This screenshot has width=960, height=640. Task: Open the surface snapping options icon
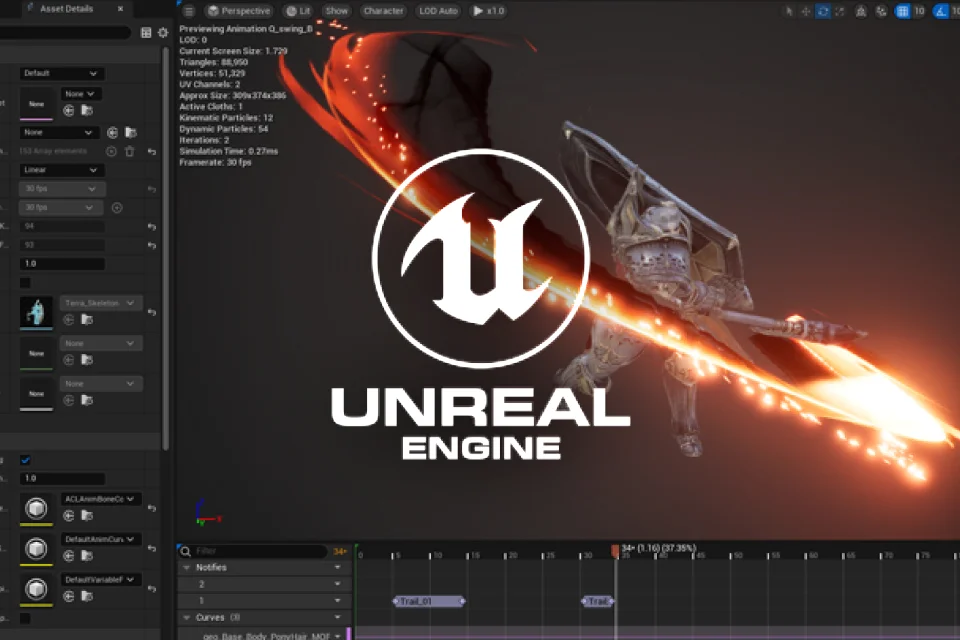click(881, 11)
